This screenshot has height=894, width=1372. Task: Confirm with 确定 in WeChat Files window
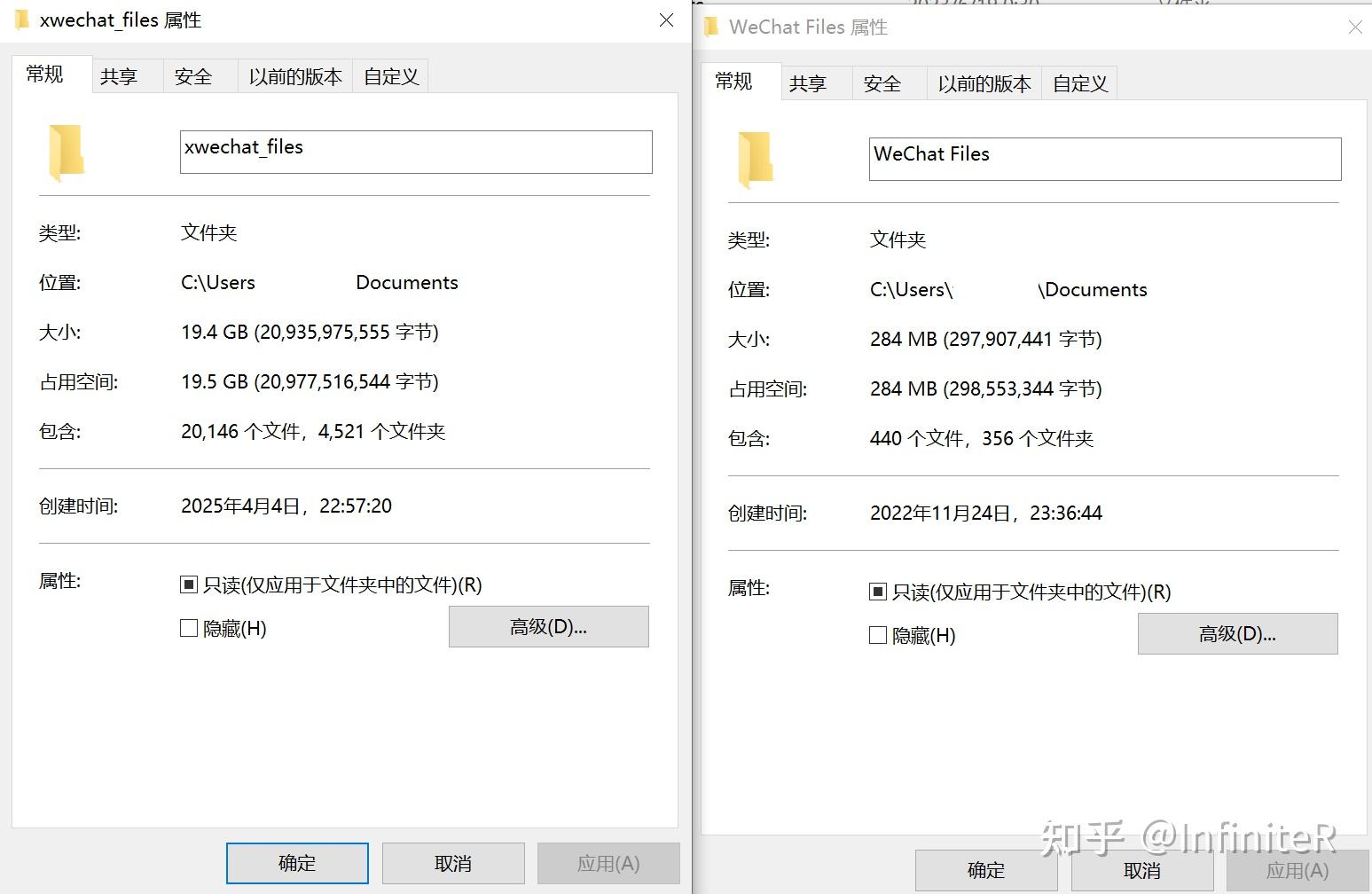[986, 870]
